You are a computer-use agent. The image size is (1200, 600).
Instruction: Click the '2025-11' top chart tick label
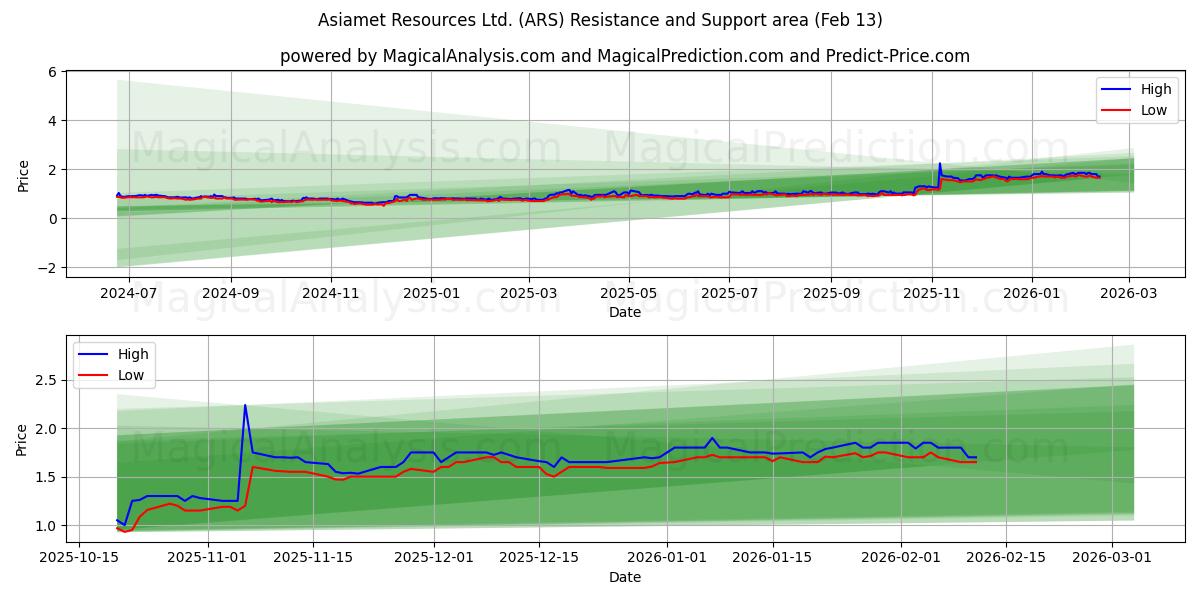pos(931,294)
